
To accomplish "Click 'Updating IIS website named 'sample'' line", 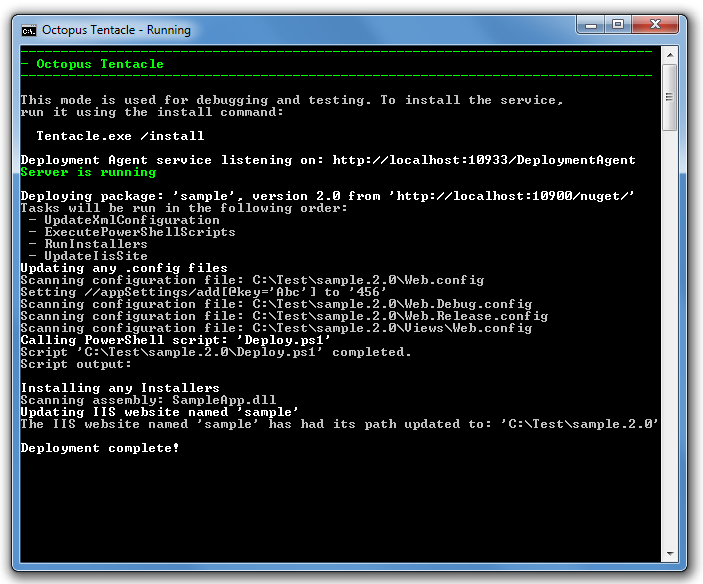I will (x=160, y=412).
